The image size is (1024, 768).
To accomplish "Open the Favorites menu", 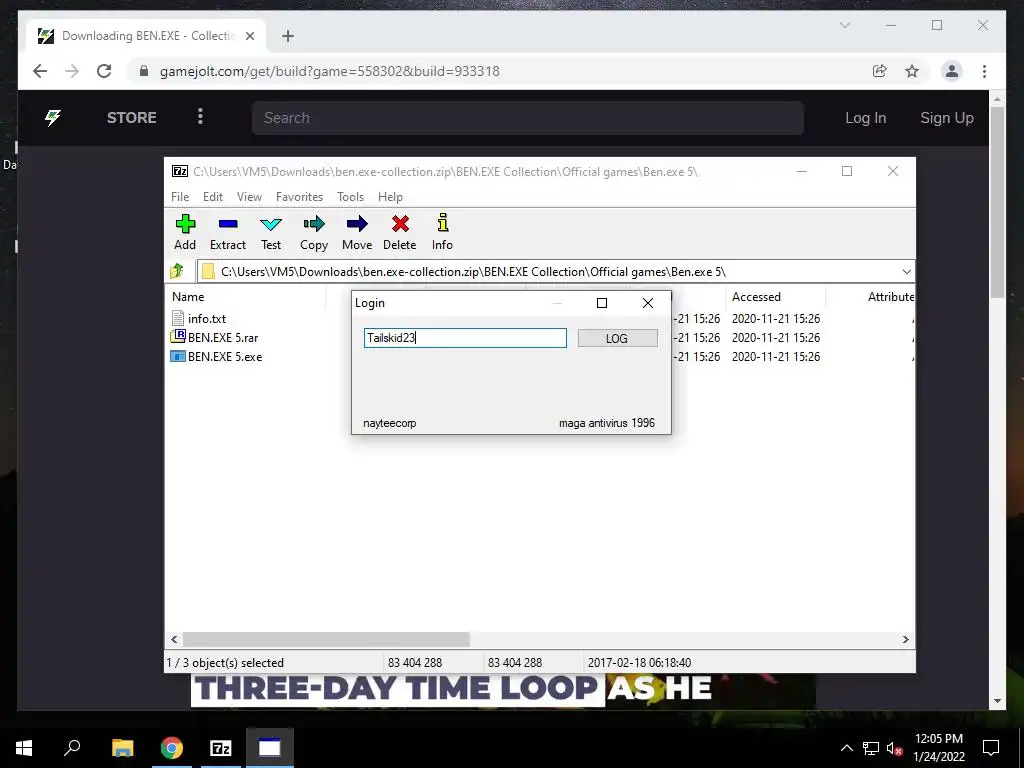I will coord(299,197).
